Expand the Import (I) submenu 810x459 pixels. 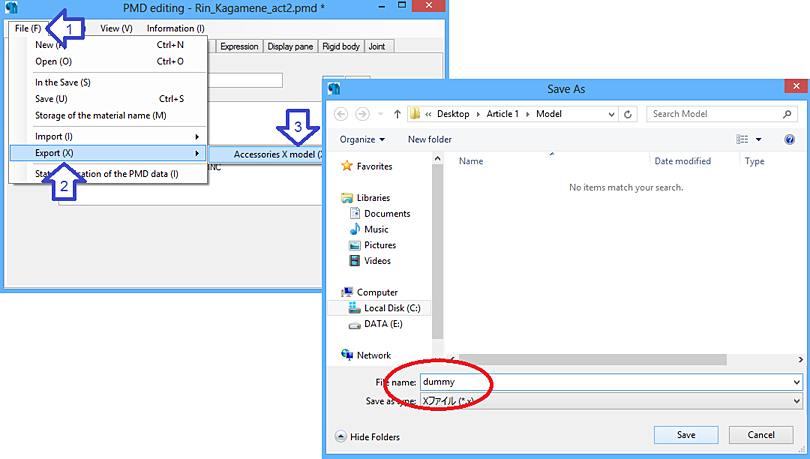coord(108,137)
